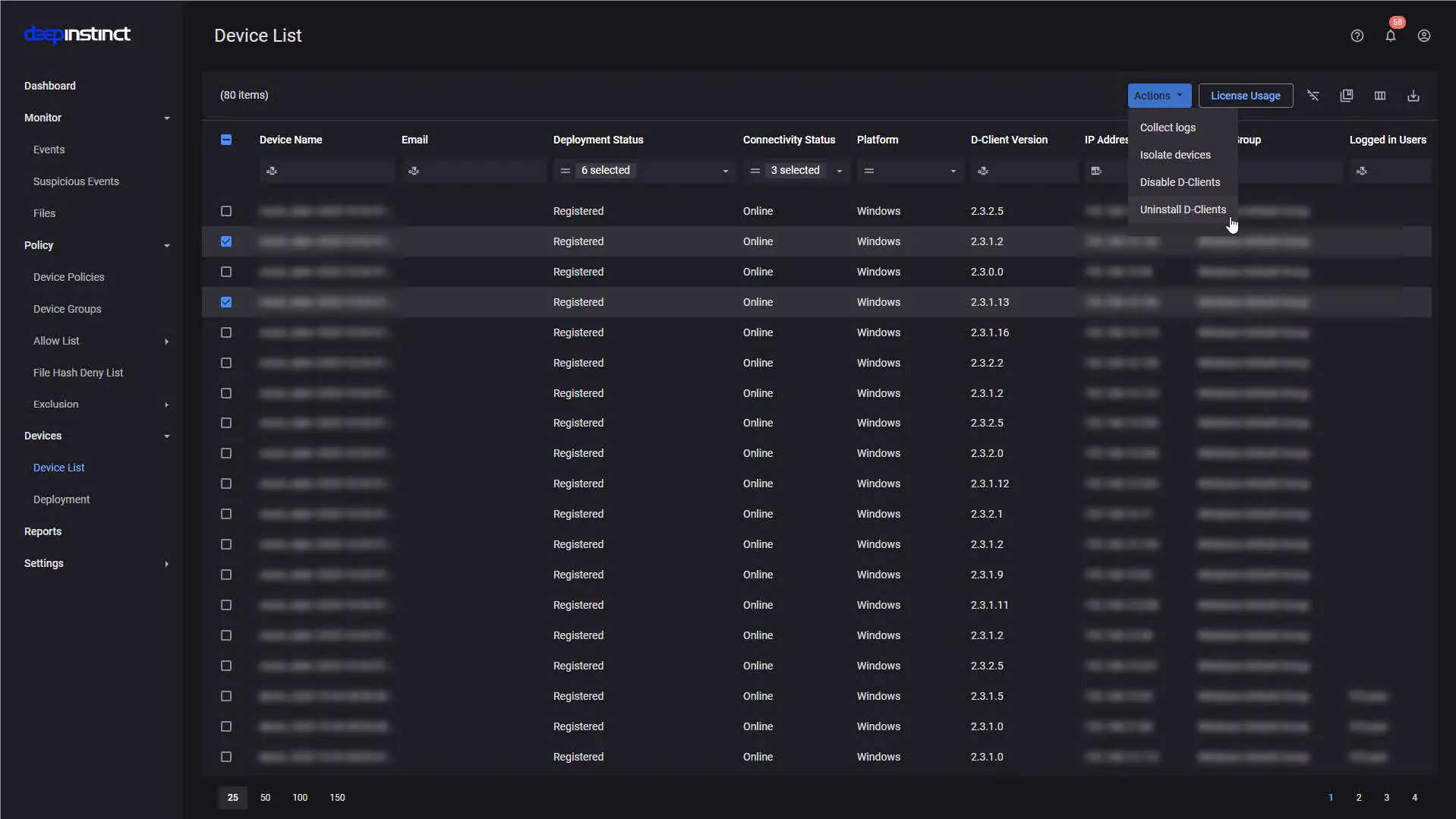Check the row with version 2.3.0.0

pos(225,272)
